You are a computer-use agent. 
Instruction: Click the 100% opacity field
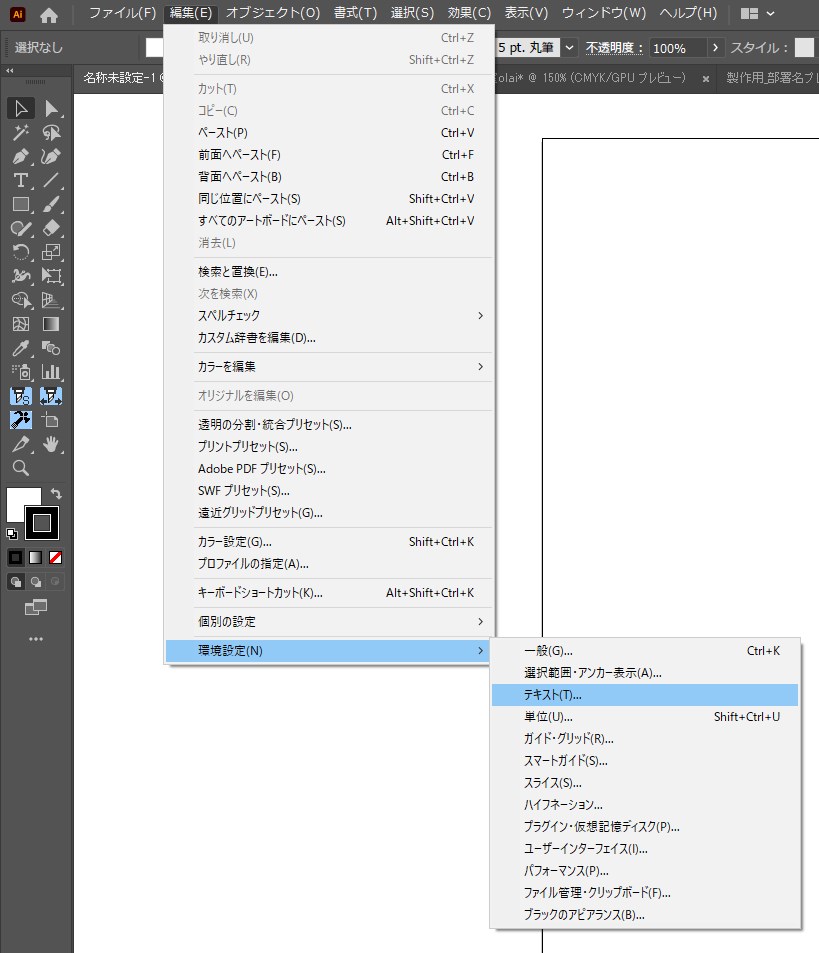[677, 48]
